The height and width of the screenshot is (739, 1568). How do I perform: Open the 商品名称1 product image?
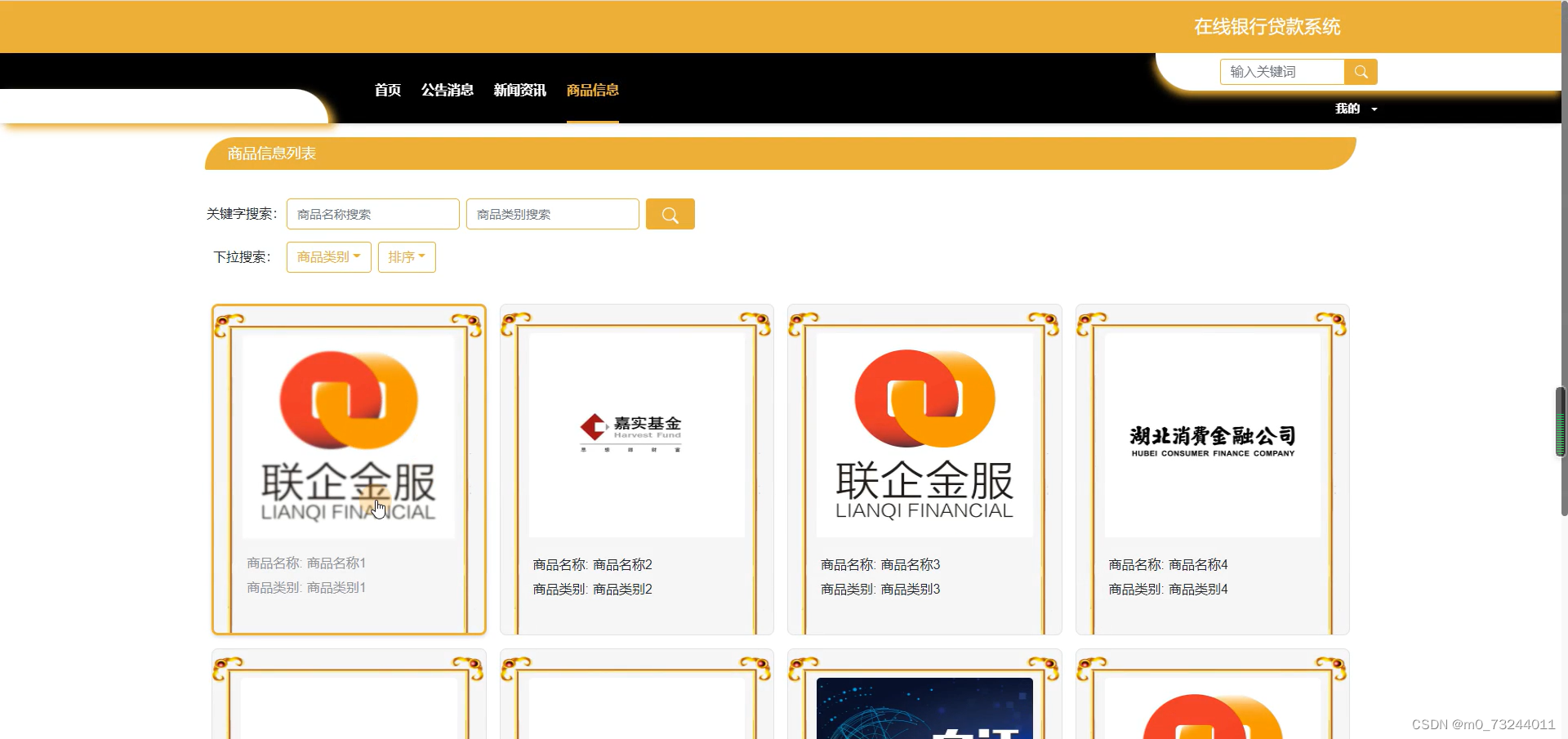[x=349, y=435]
